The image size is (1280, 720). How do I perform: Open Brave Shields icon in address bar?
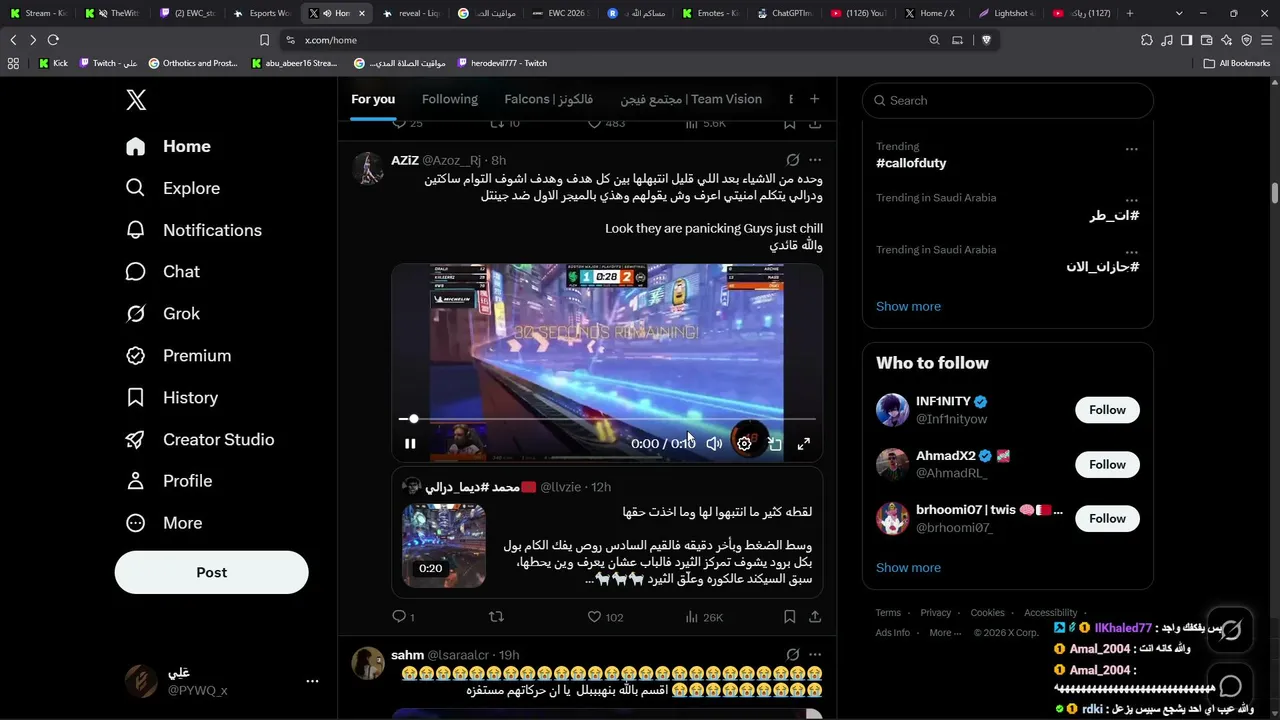coord(986,40)
